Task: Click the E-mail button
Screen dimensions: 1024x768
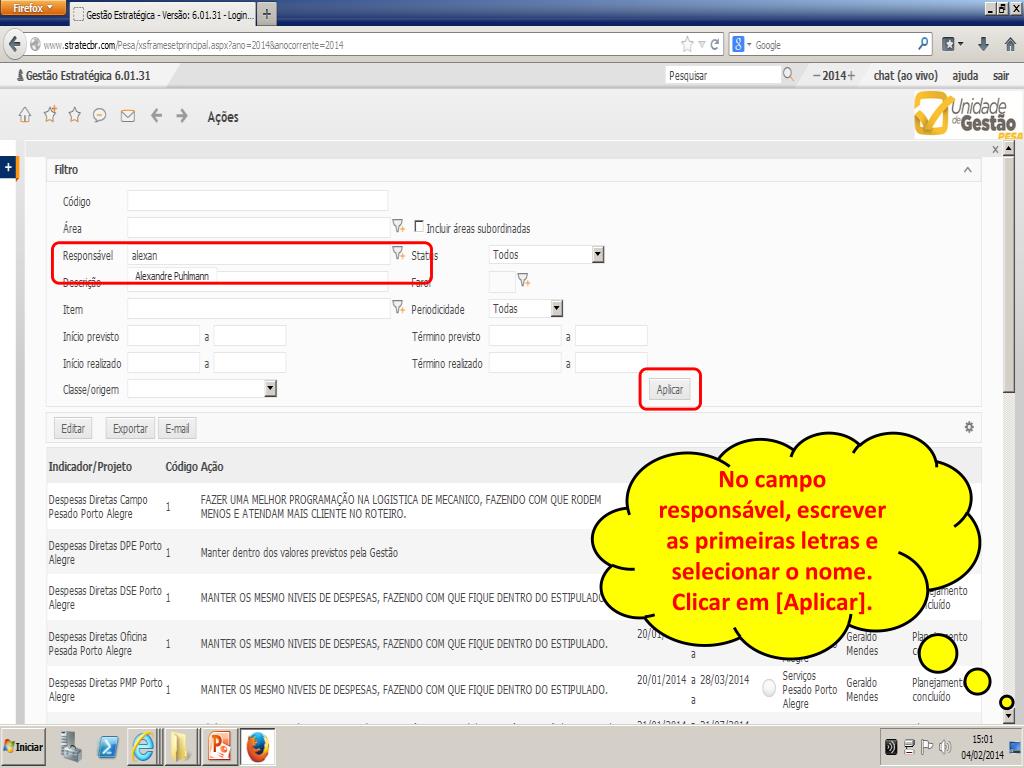Action: 177,428
